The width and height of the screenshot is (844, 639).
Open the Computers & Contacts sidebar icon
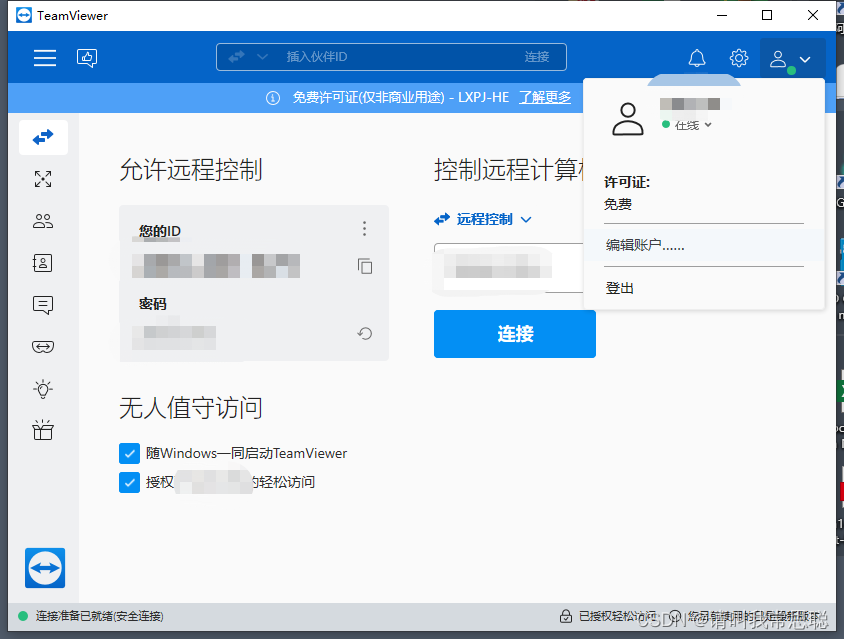43,263
